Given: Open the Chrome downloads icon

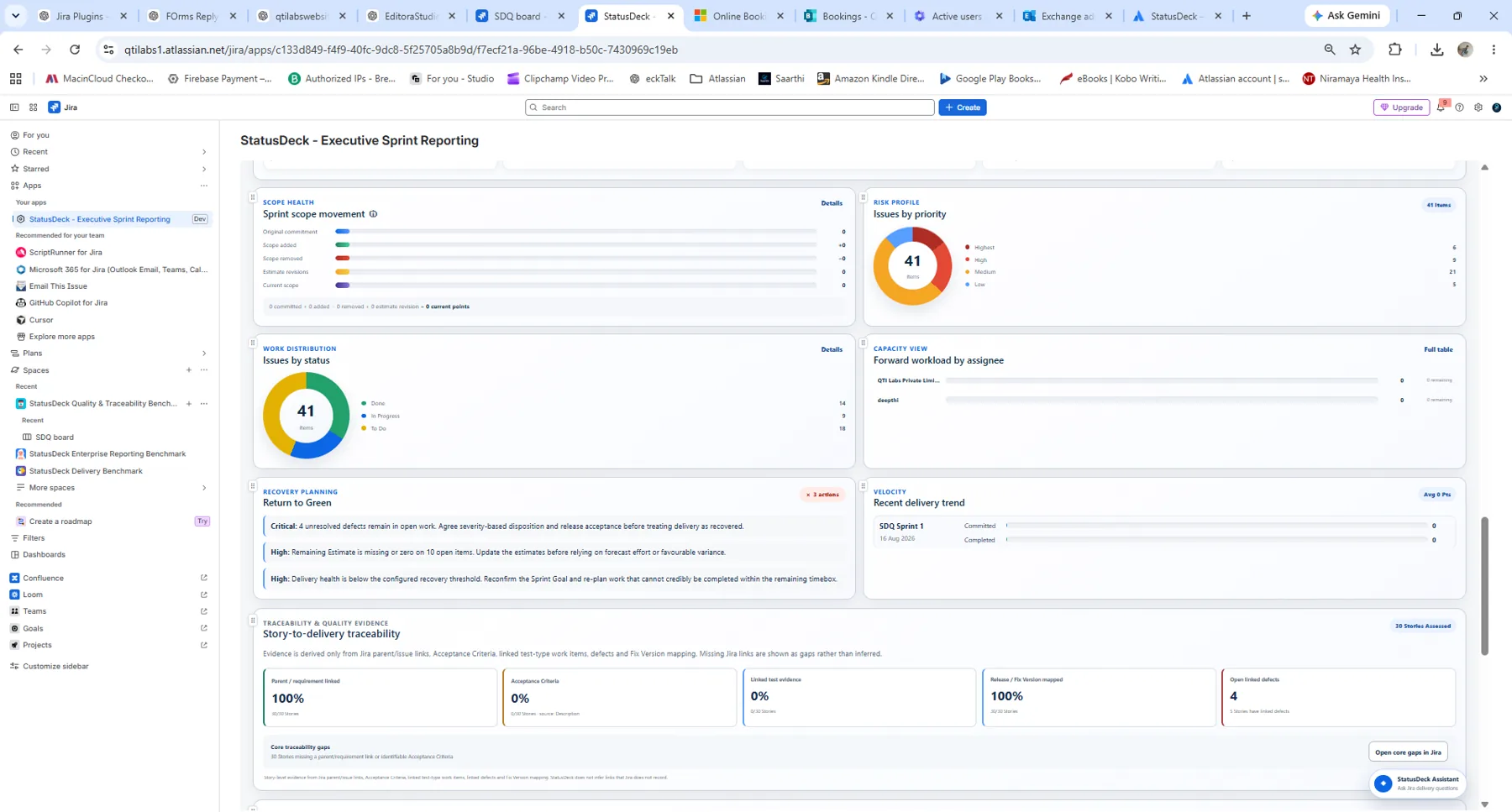Looking at the screenshot, I should [1437, 50].
